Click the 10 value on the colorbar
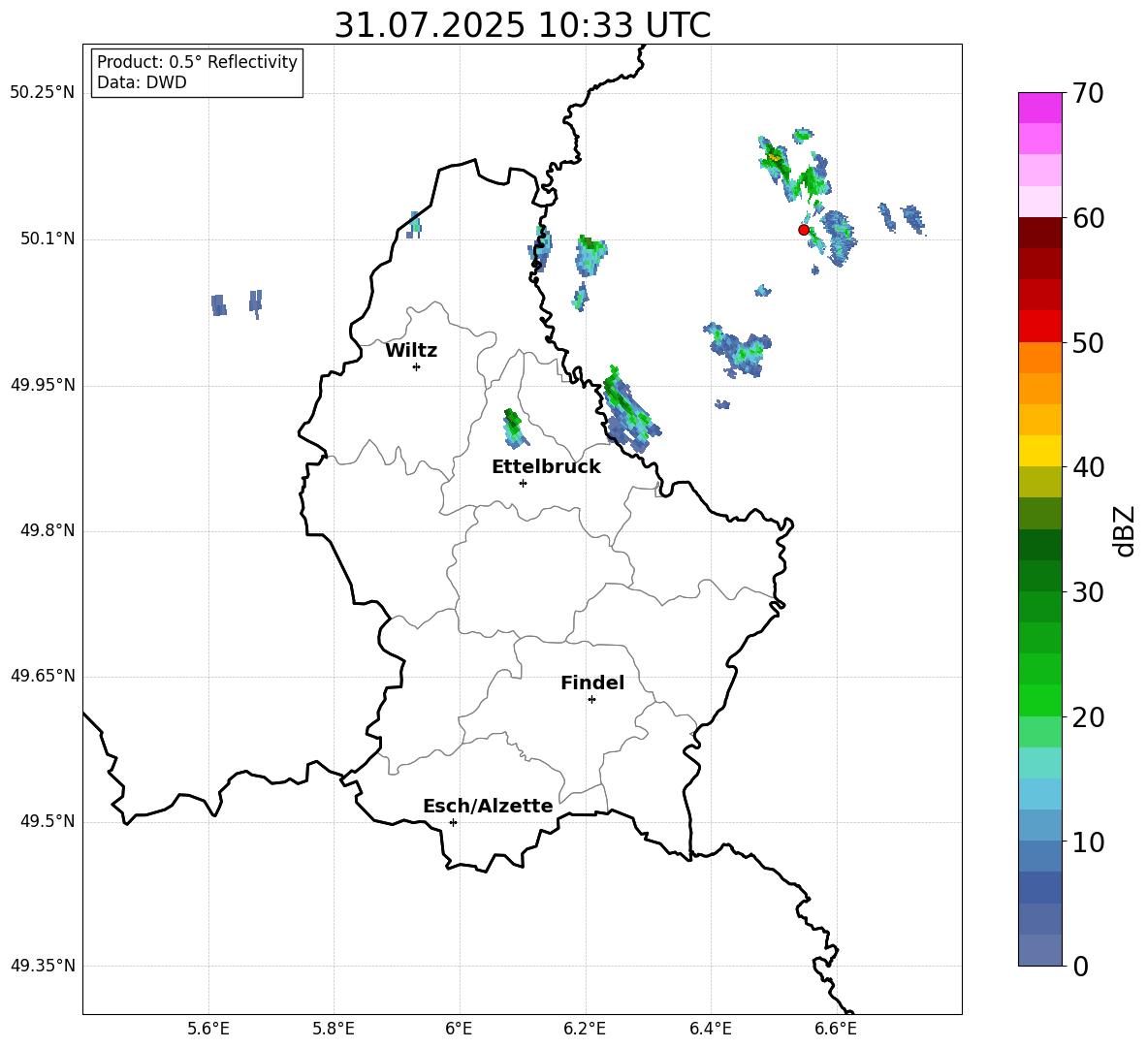1148x1048 pixels. point(1088,842)
